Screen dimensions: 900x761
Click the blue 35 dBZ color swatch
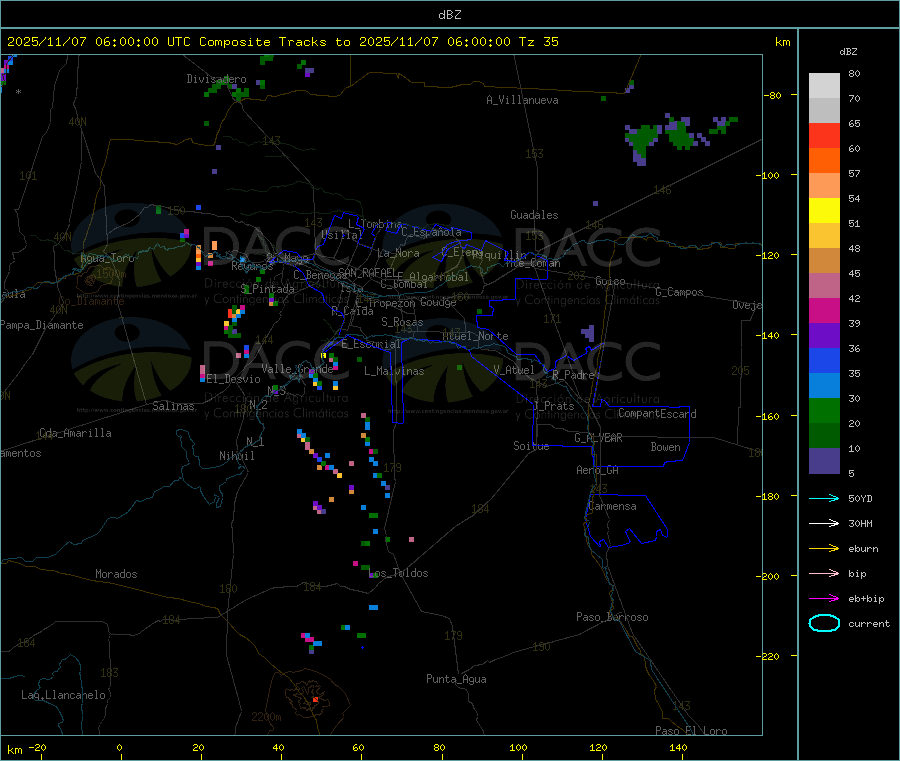pyautogui.click(x=824, y=360)
